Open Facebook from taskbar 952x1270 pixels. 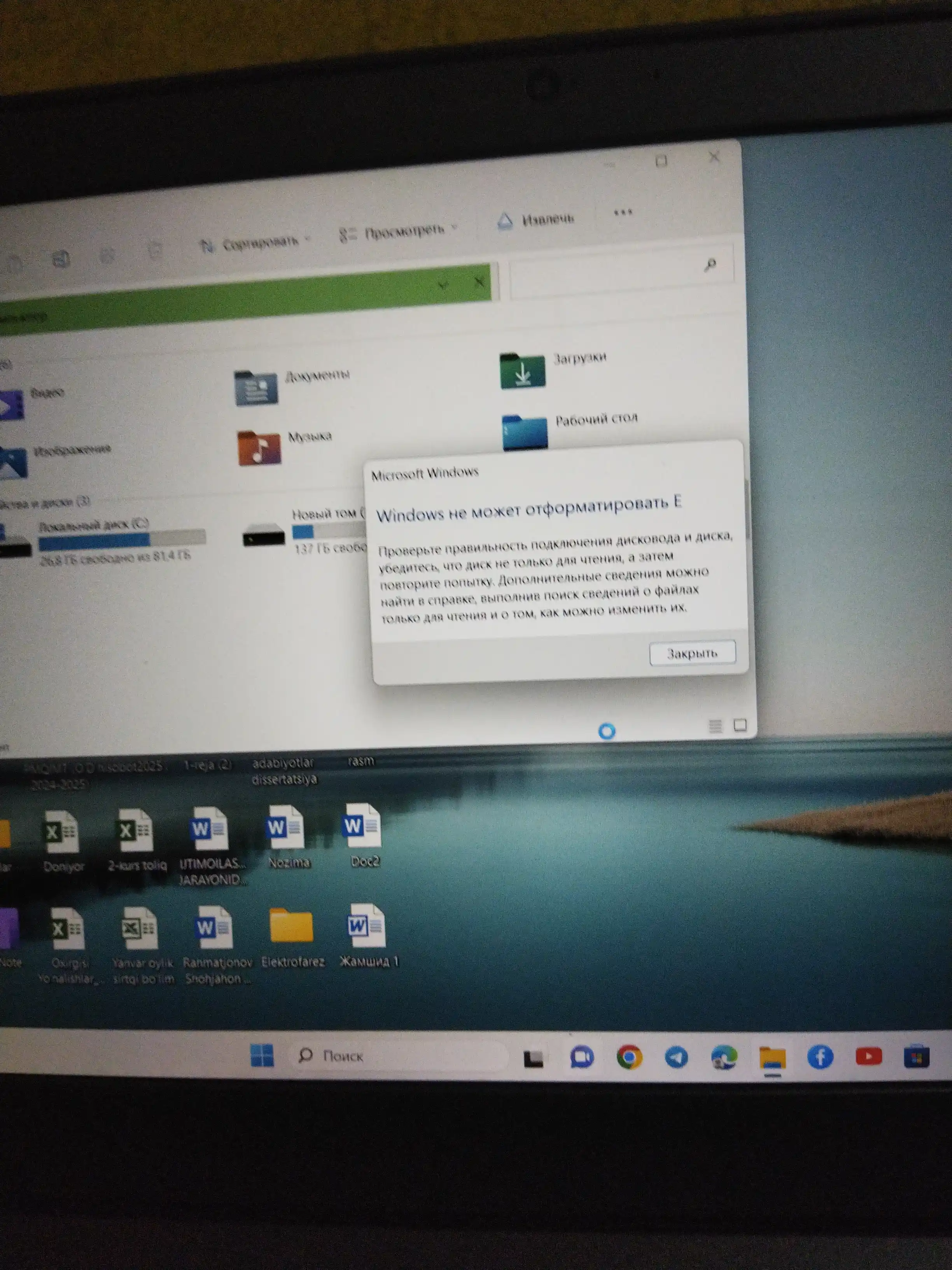pyautogui.click(x=820, y=1056)
